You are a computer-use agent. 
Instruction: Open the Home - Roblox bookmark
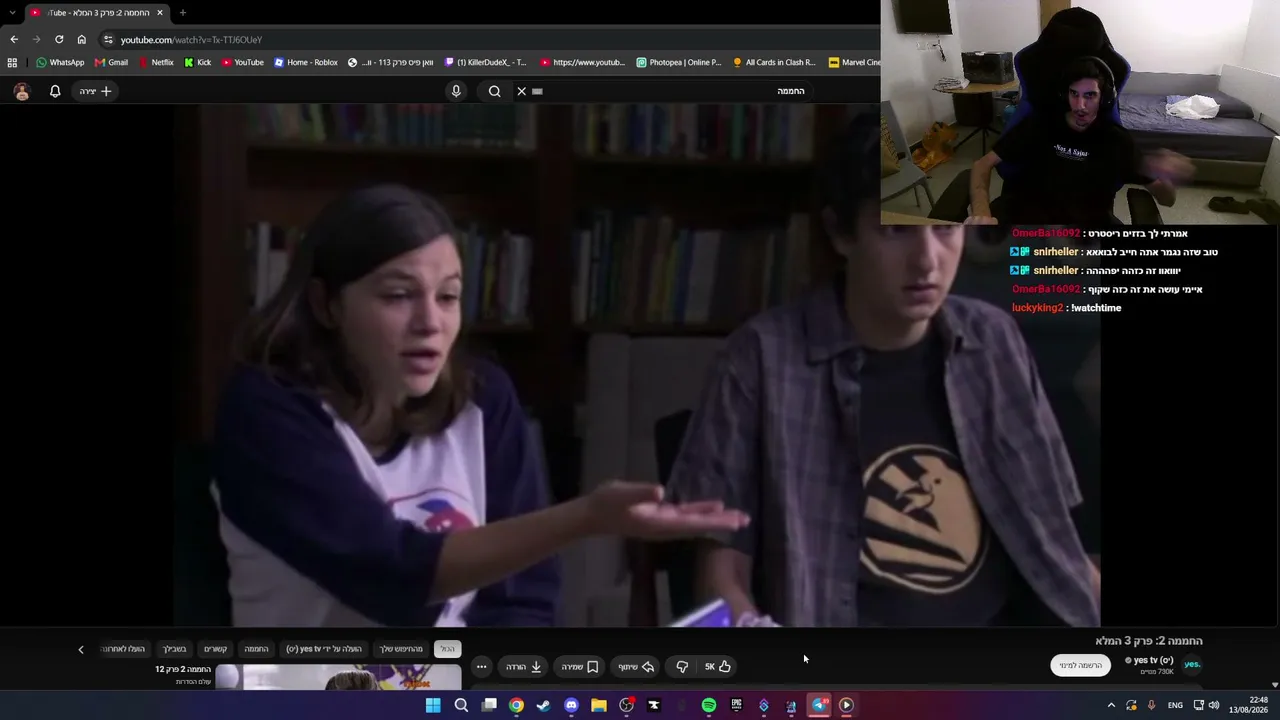click(x=306, y=62)
